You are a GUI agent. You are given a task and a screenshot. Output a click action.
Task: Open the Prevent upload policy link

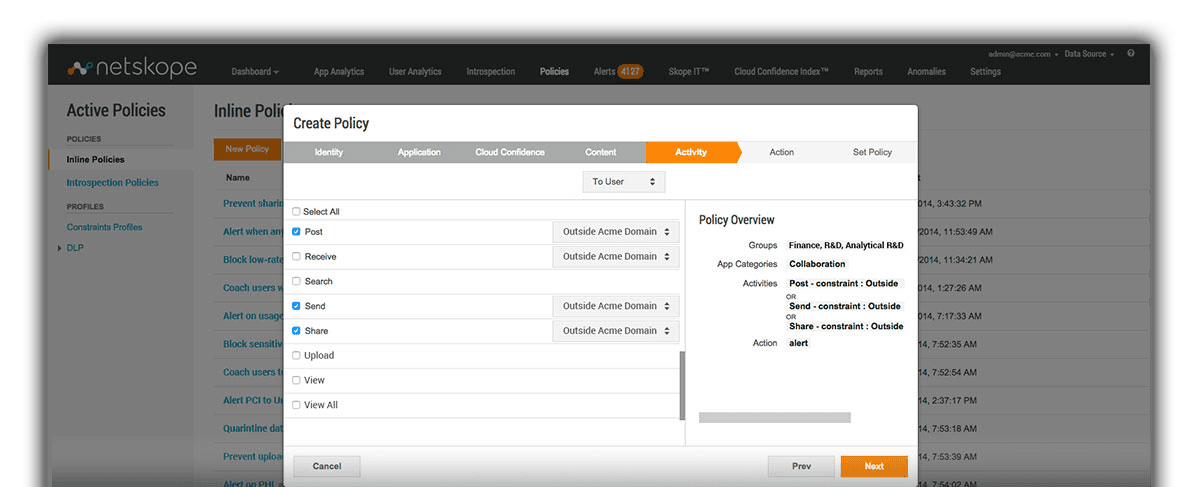[252, 457]
